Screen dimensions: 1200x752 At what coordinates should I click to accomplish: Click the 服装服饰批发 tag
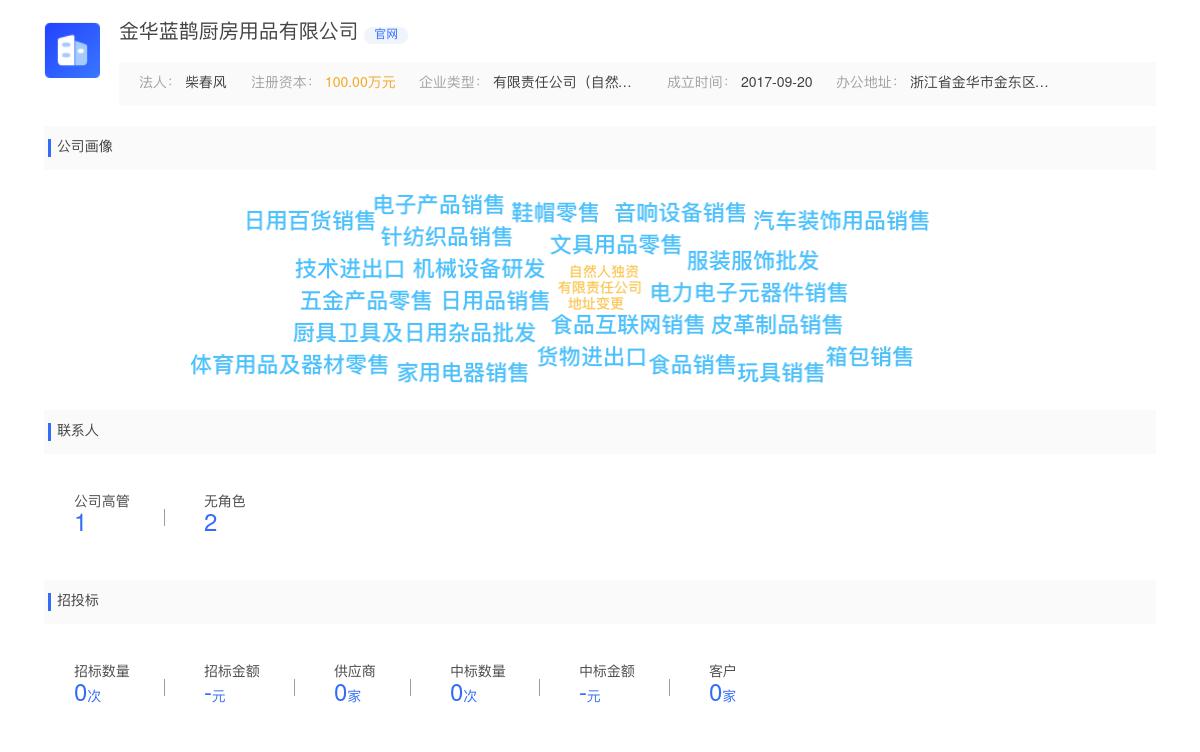752,261
